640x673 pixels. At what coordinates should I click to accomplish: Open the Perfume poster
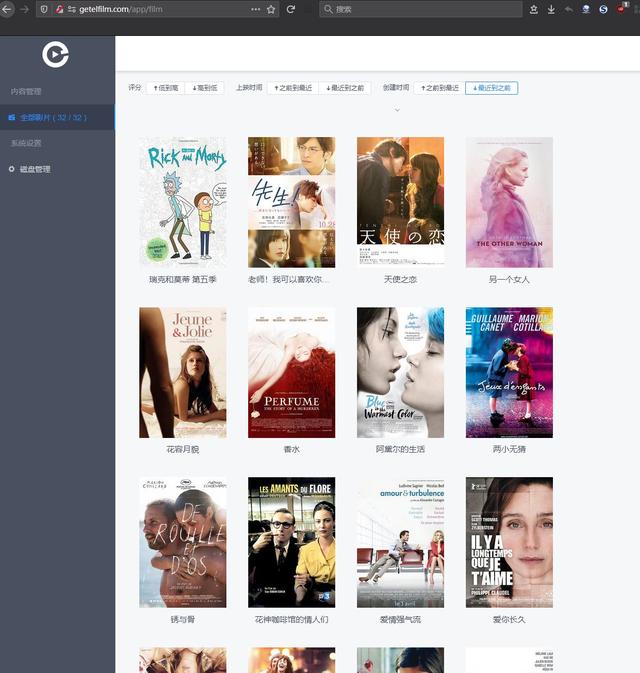291,372
